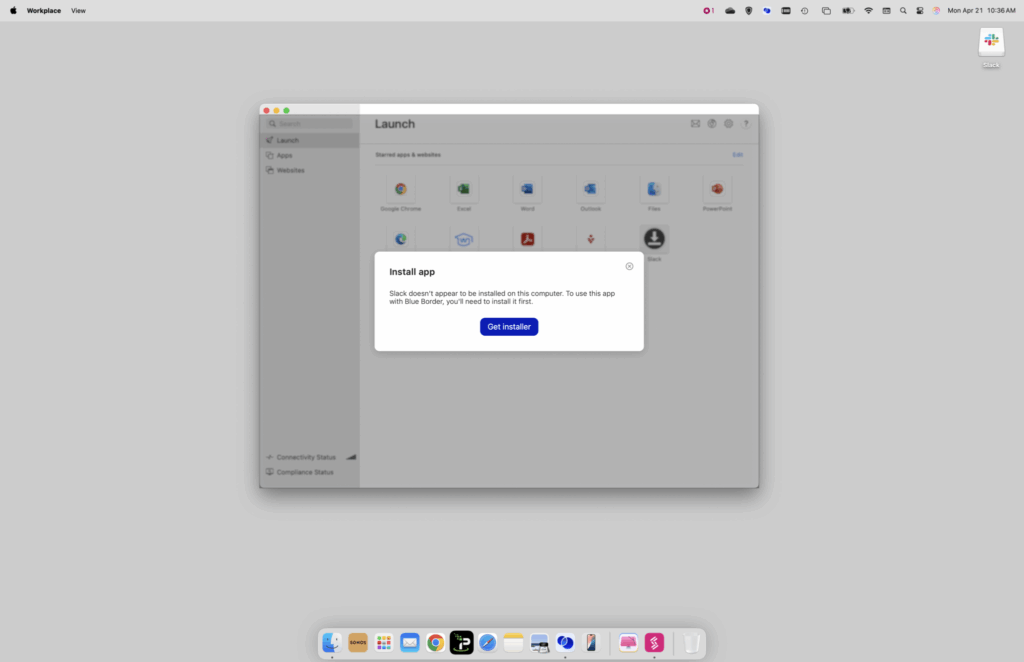
Task: Open the Slack file on desktop
Action: click(x=991, y=44)
